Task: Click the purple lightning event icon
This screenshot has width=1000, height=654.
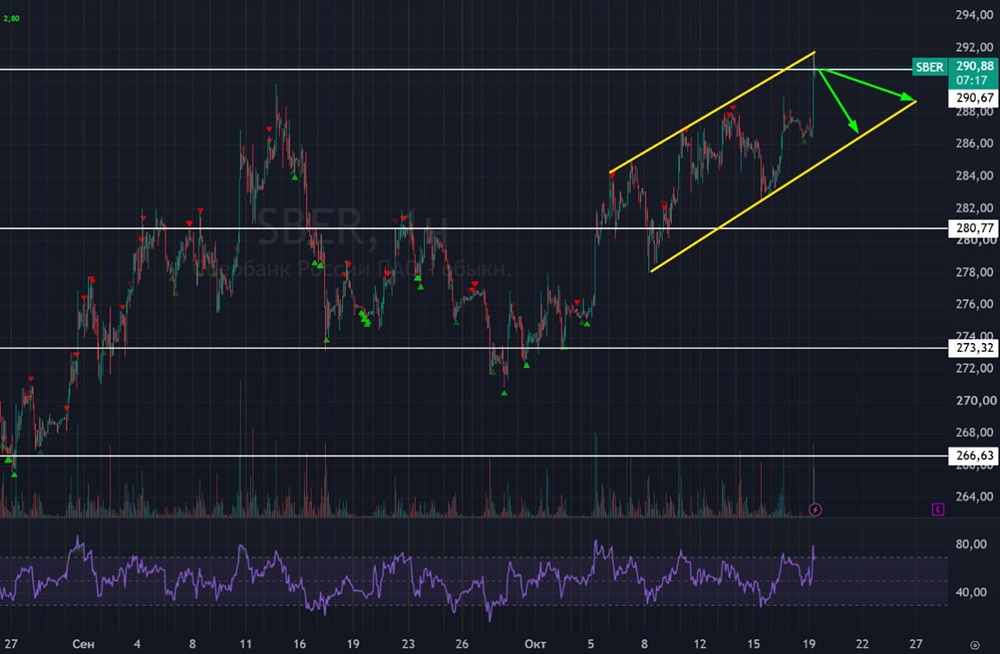Action: pyautogui.click(x=815, y=509)
